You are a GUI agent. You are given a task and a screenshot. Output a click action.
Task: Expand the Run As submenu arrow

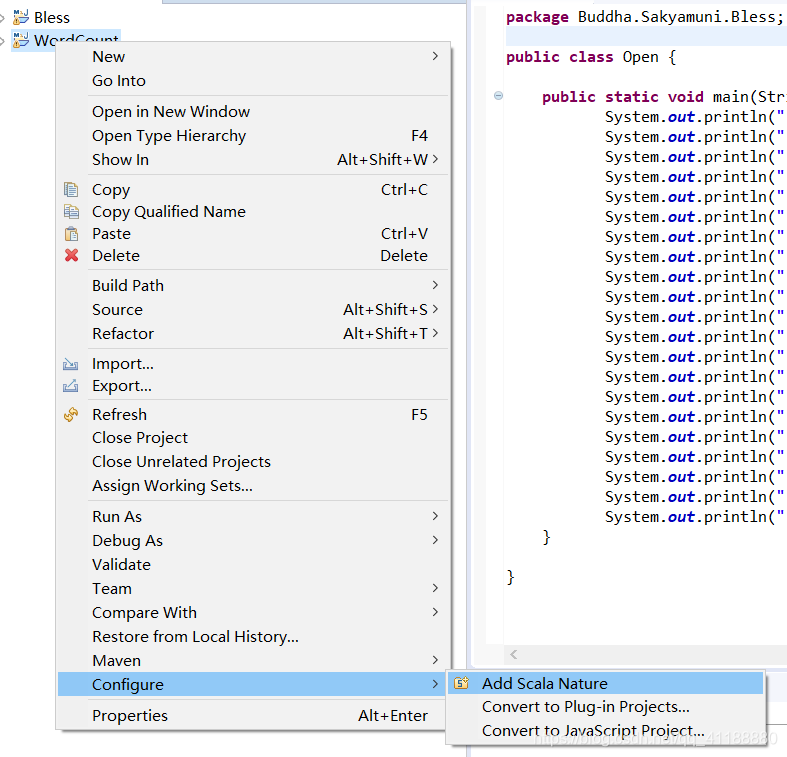pyautogui.click(x=435, y=516)
